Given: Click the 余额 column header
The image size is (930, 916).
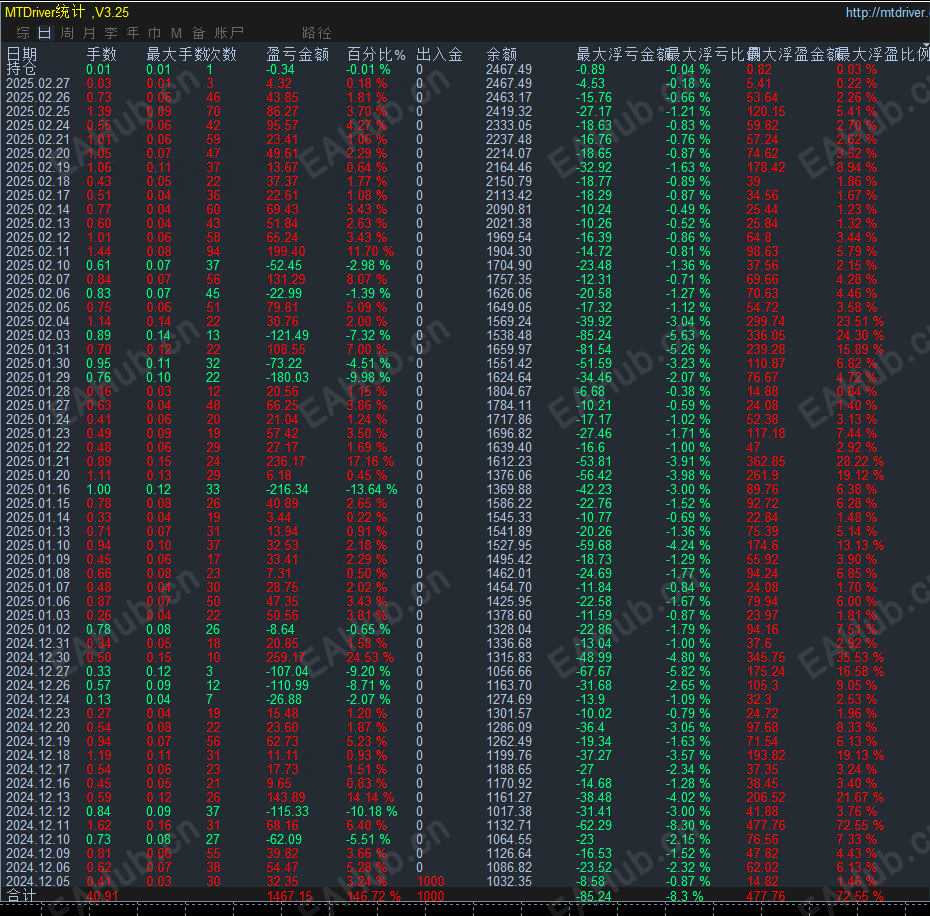Looking at the screenshot, I should [x=502, y=55].
